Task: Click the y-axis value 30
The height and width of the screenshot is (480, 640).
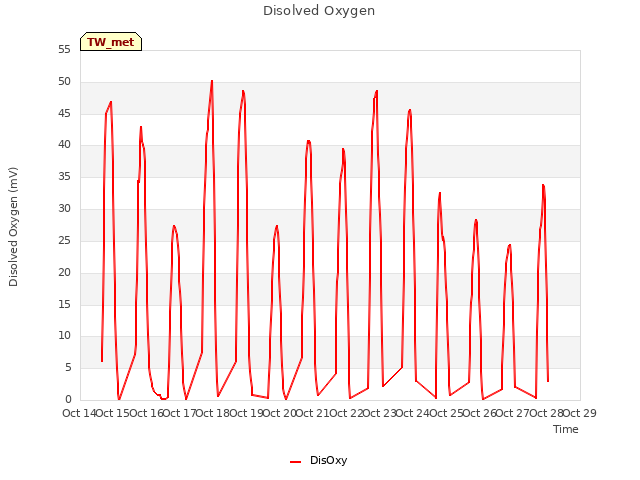Action: 64,209
